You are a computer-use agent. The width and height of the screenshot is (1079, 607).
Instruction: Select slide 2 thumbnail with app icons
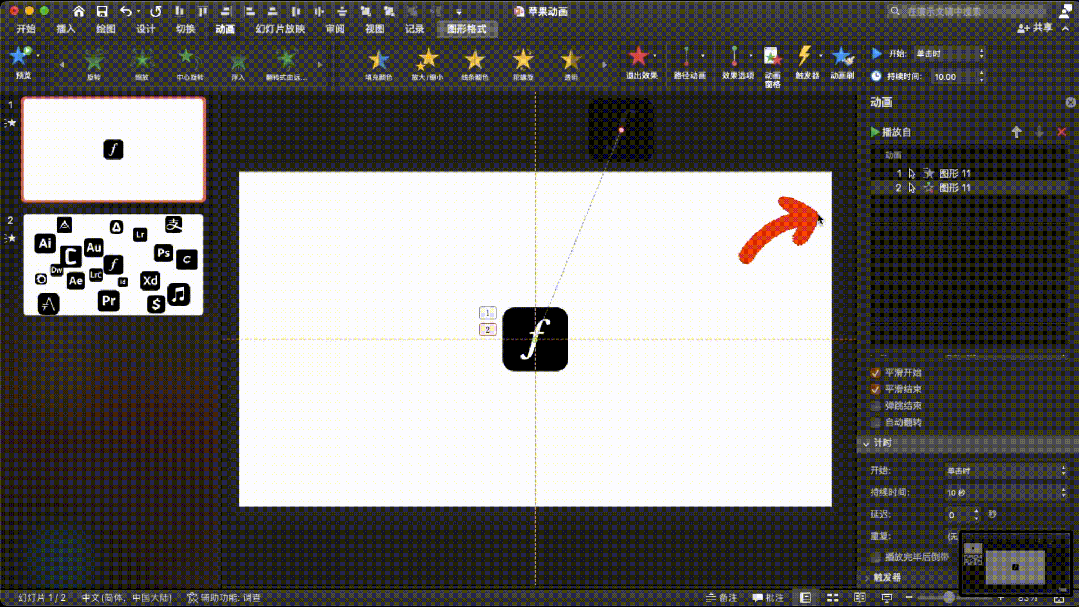(114, 264)
